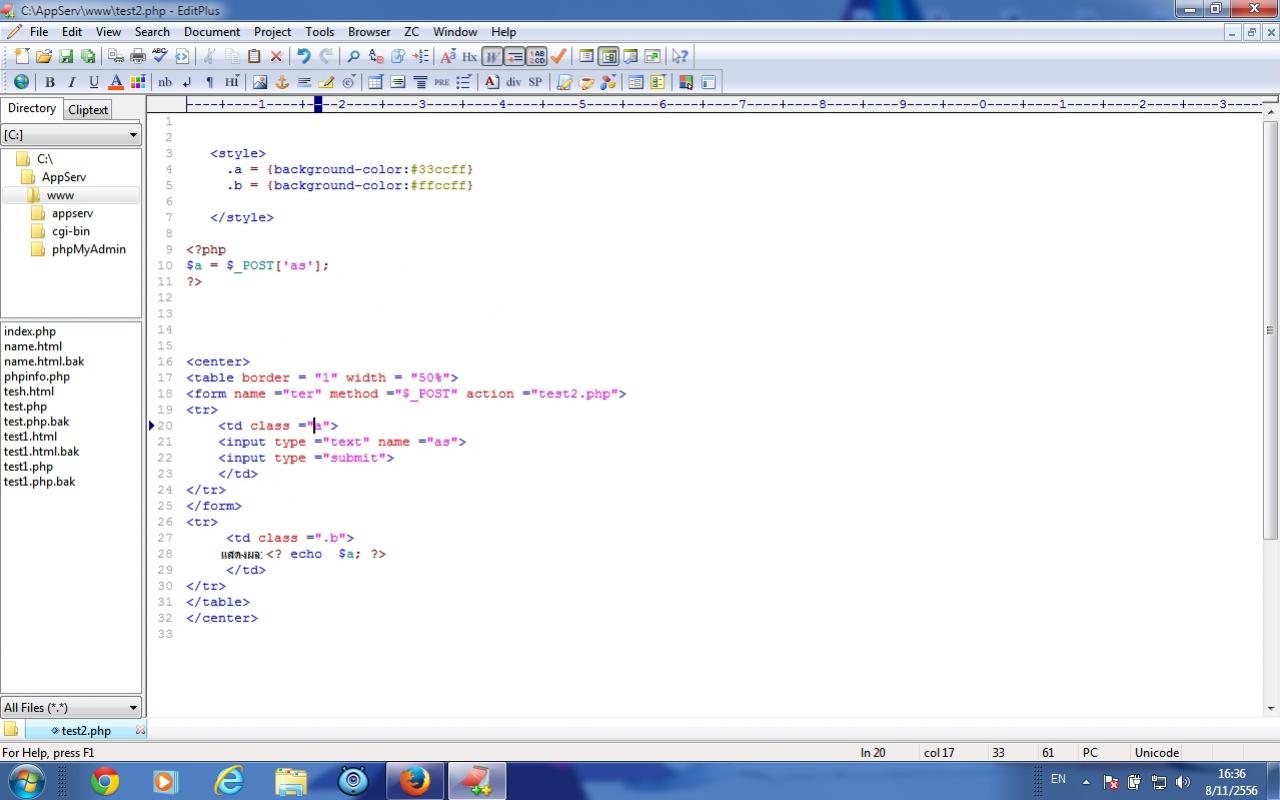Apply Italic with the I icon
The image size is (1280, 800).
(x=71, y=82)
